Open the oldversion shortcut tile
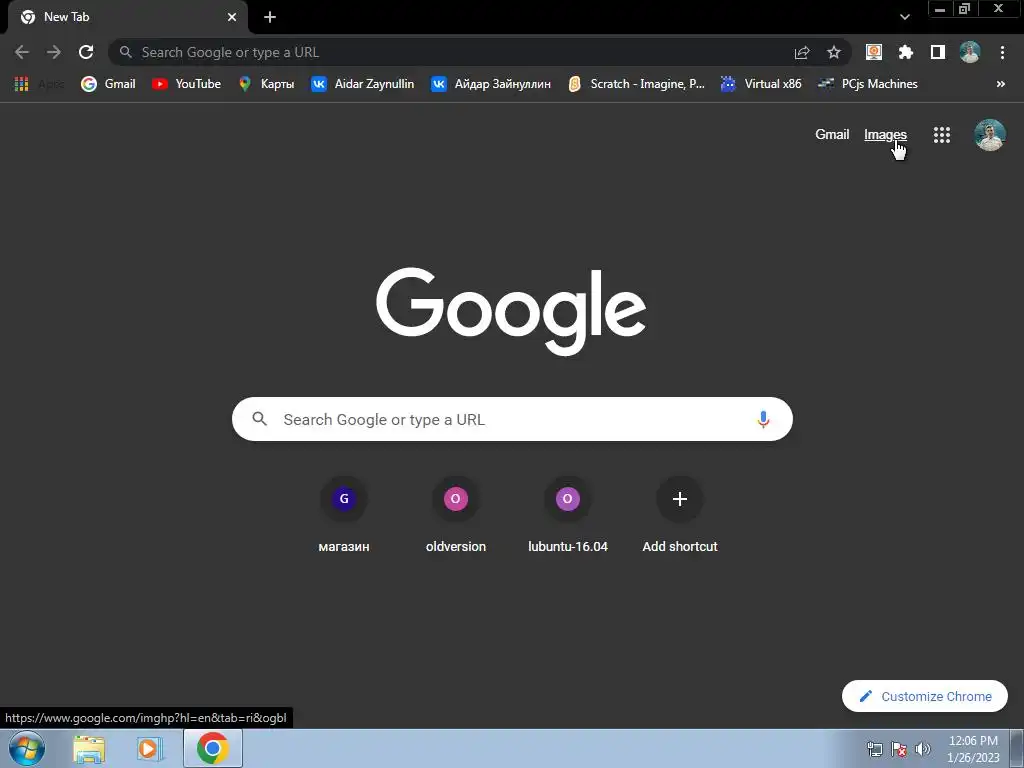 [x=456, y=516]
